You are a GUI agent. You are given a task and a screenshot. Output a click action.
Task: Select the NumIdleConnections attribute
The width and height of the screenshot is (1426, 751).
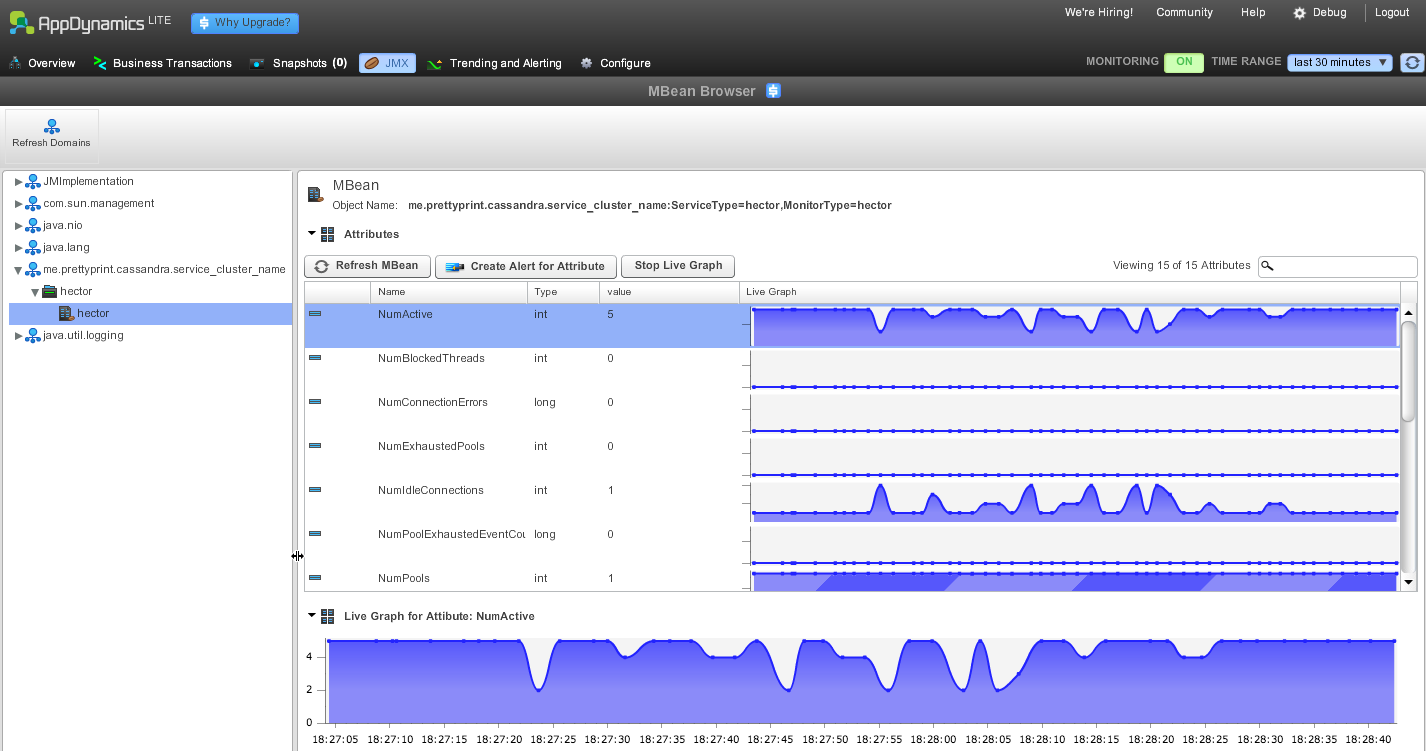(x=852, y=502)
